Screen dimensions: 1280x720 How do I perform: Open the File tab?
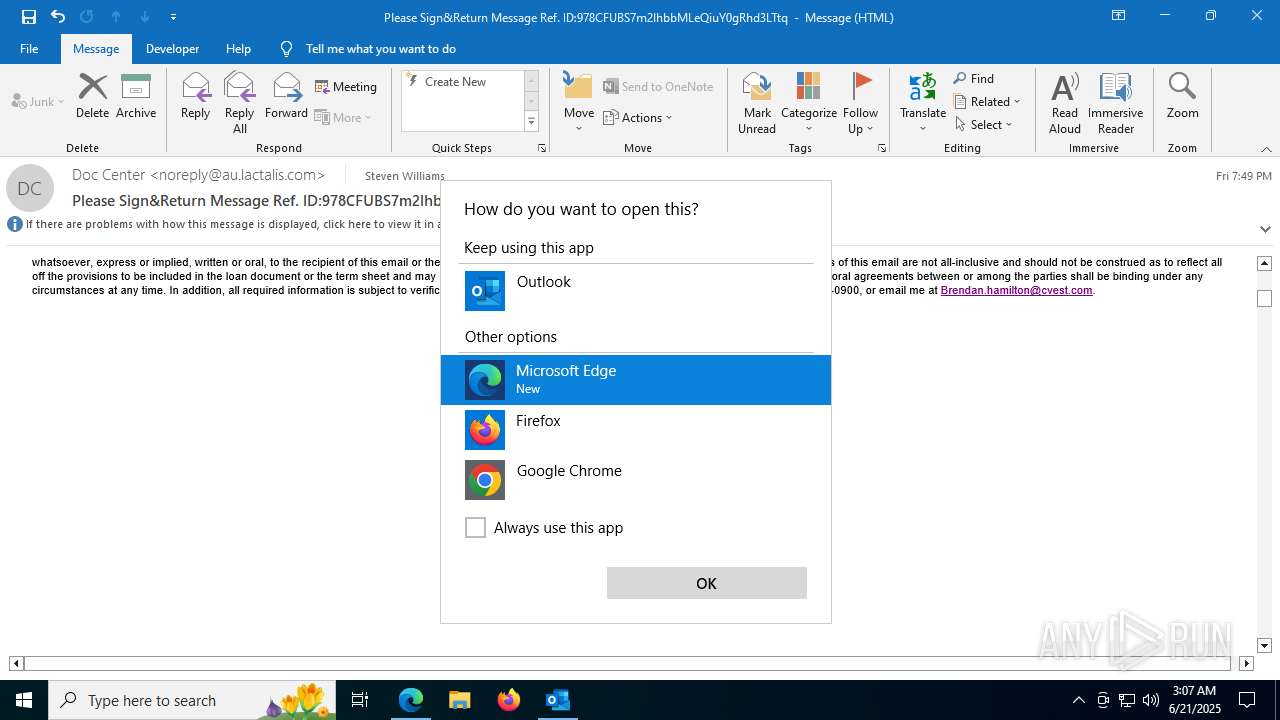coord(29,49)
